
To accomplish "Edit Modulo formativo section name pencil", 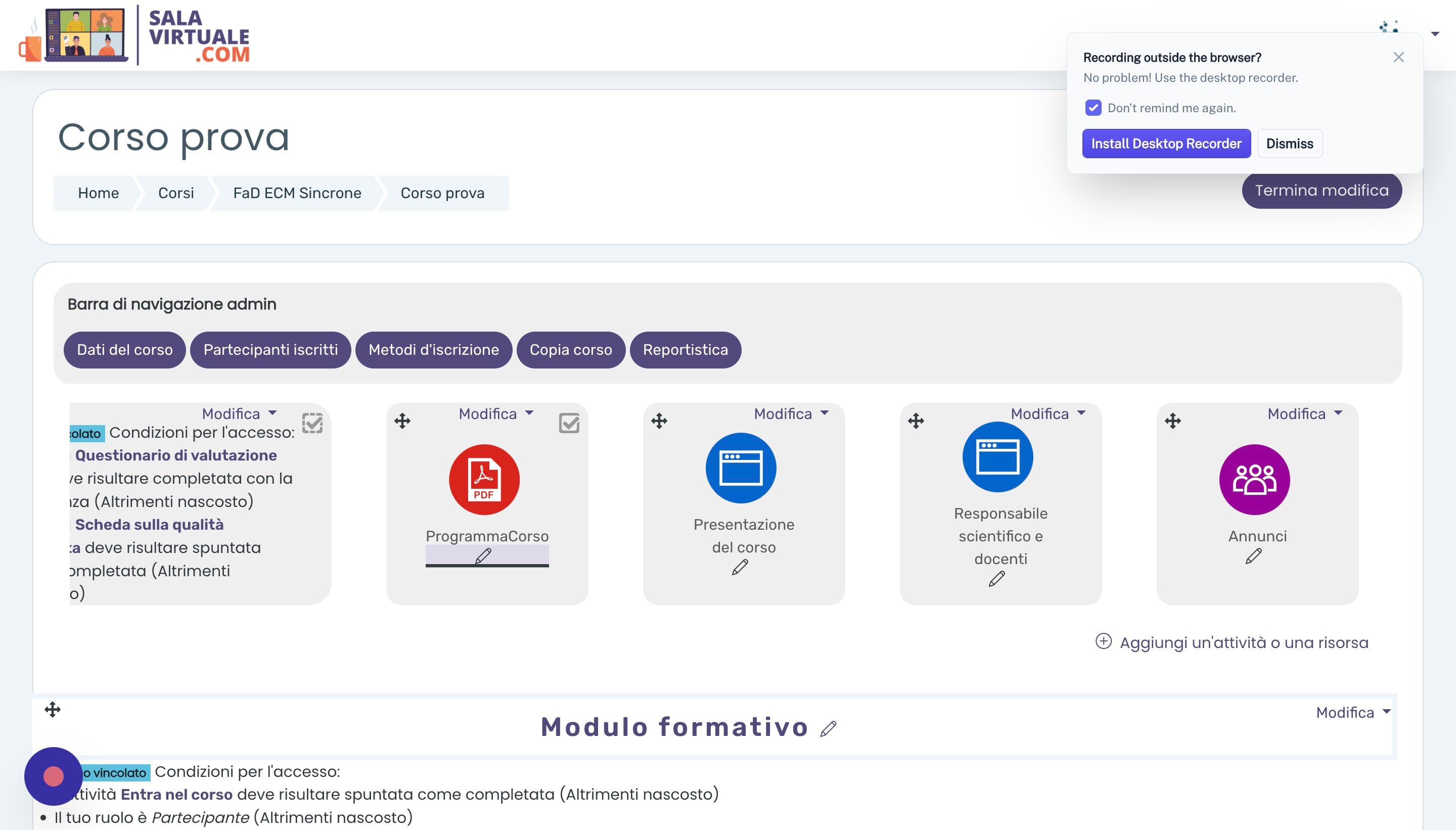I will (828, 728).
